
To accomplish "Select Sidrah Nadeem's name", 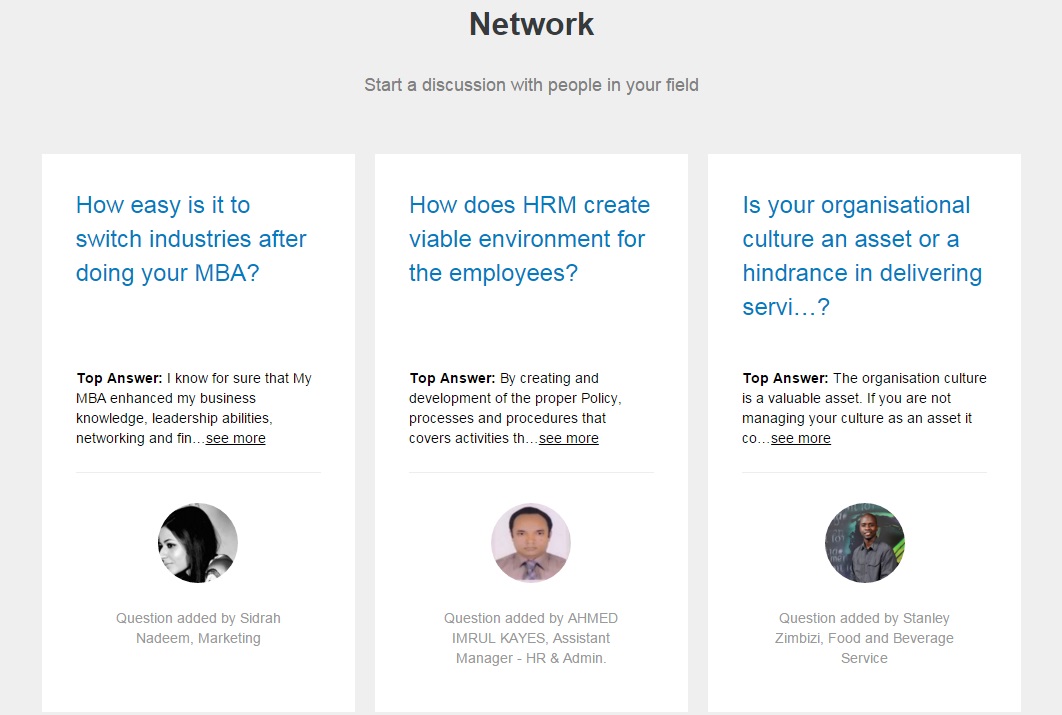I will tap(198, 628).
